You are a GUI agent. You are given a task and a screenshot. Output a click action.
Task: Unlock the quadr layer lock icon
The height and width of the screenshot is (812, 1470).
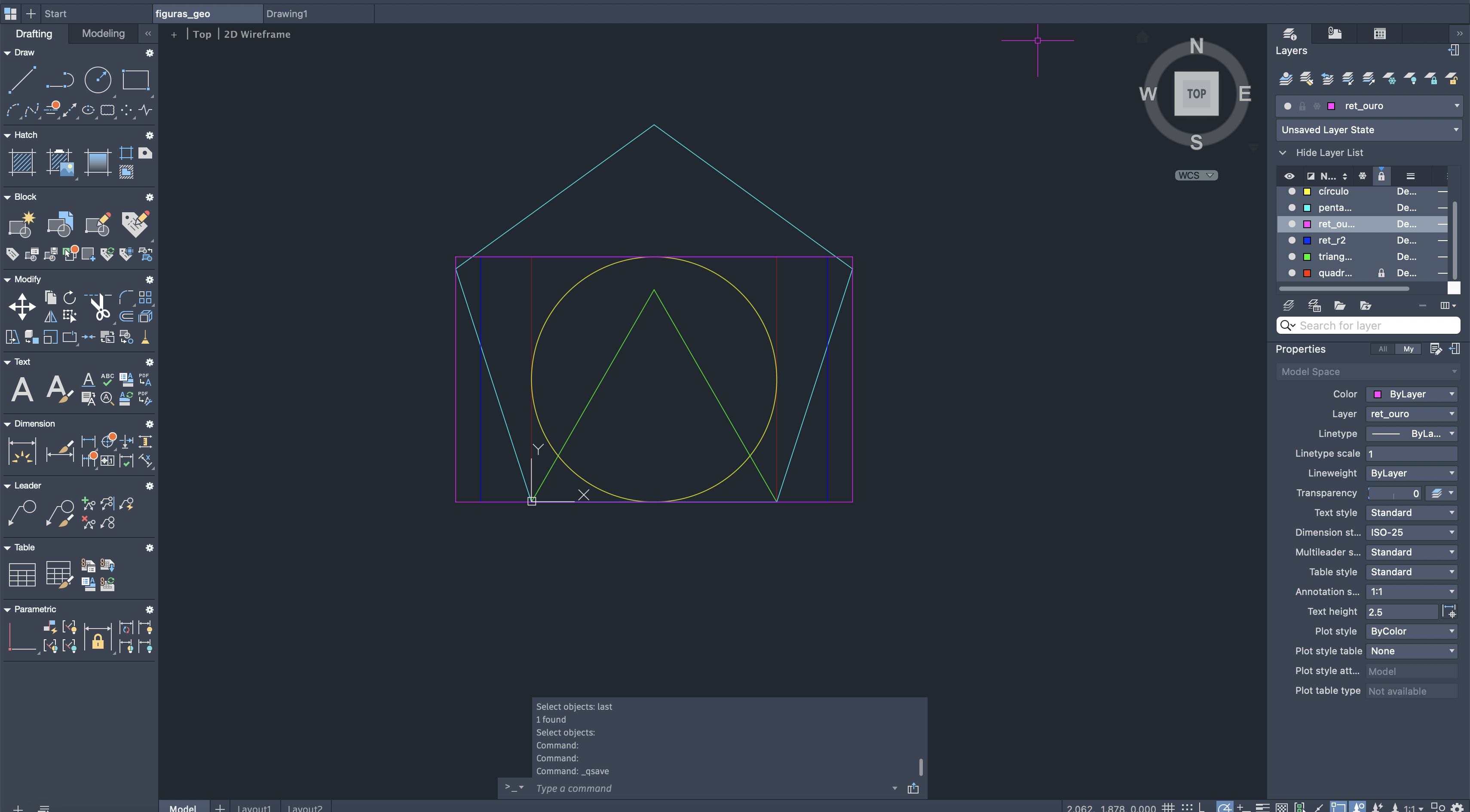tap(1381, 273)
